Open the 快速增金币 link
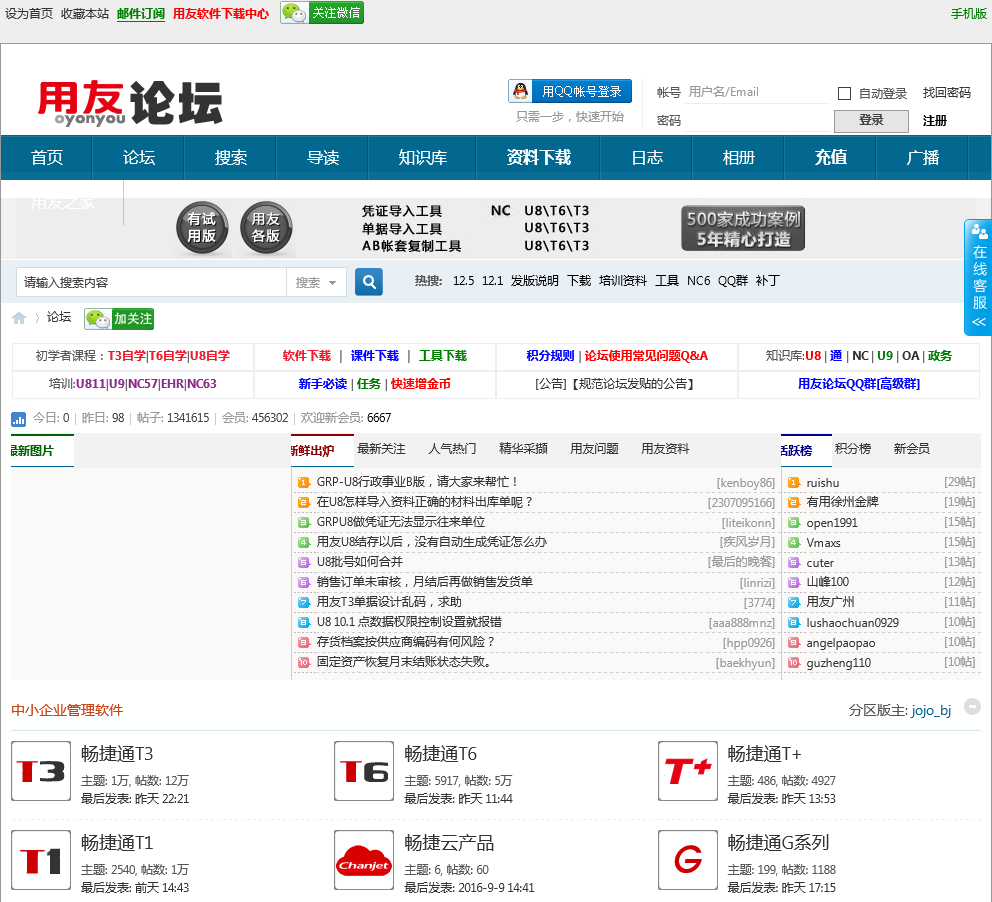Image resolution: width=992 pixels, height=902 pixels. pyautogui.click(x=420, y=383)
